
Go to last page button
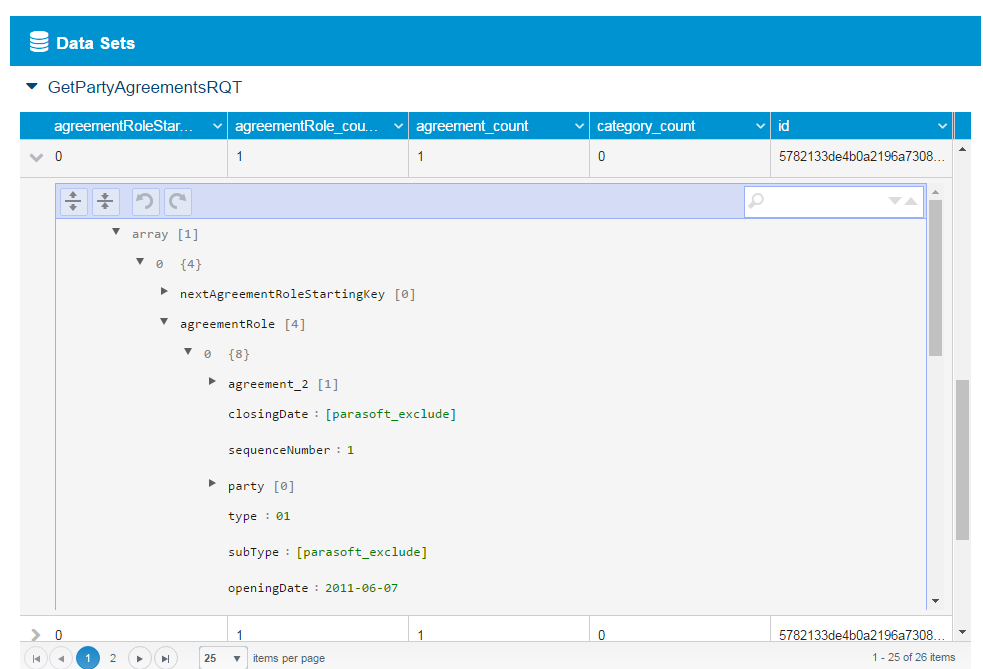[166, 658]
